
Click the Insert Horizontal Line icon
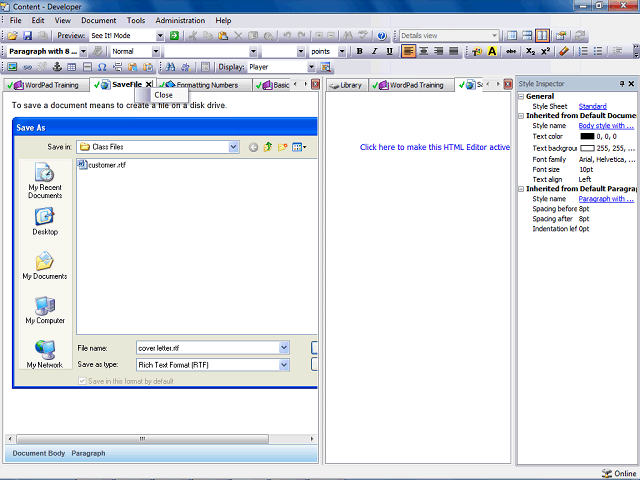point(87,67)
